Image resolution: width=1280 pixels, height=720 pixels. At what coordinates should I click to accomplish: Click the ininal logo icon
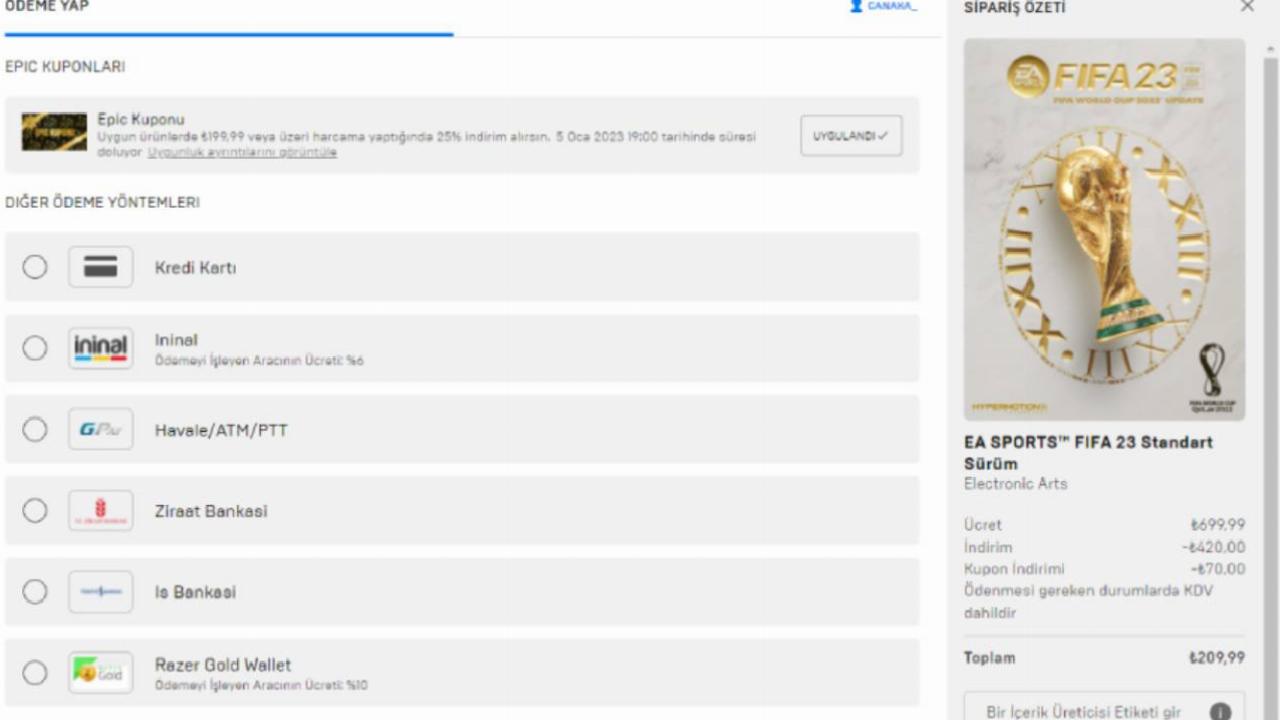click(x=101, y=348)
